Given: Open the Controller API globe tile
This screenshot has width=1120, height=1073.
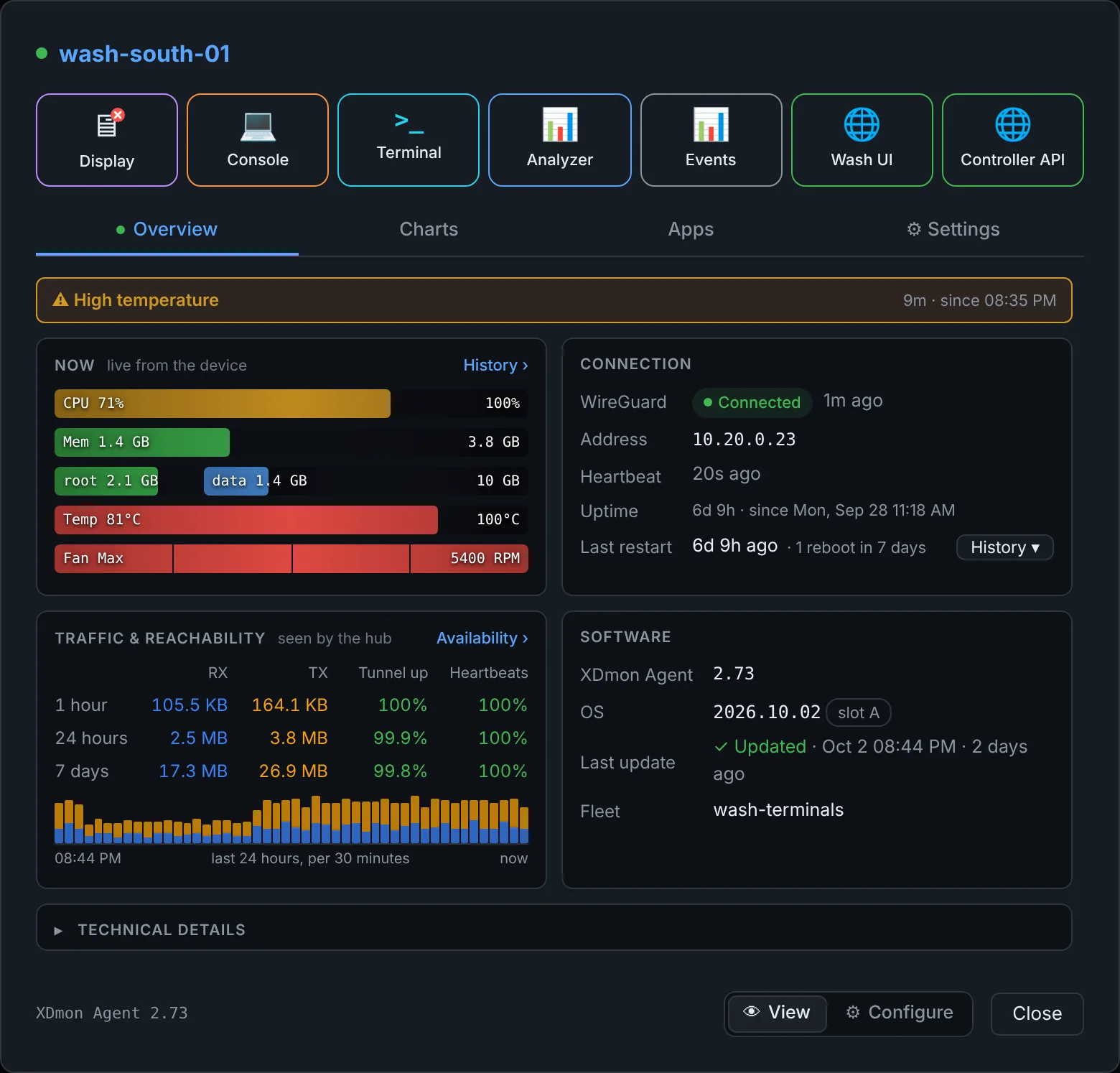Looking at the screenshot, I should 1012,140.
